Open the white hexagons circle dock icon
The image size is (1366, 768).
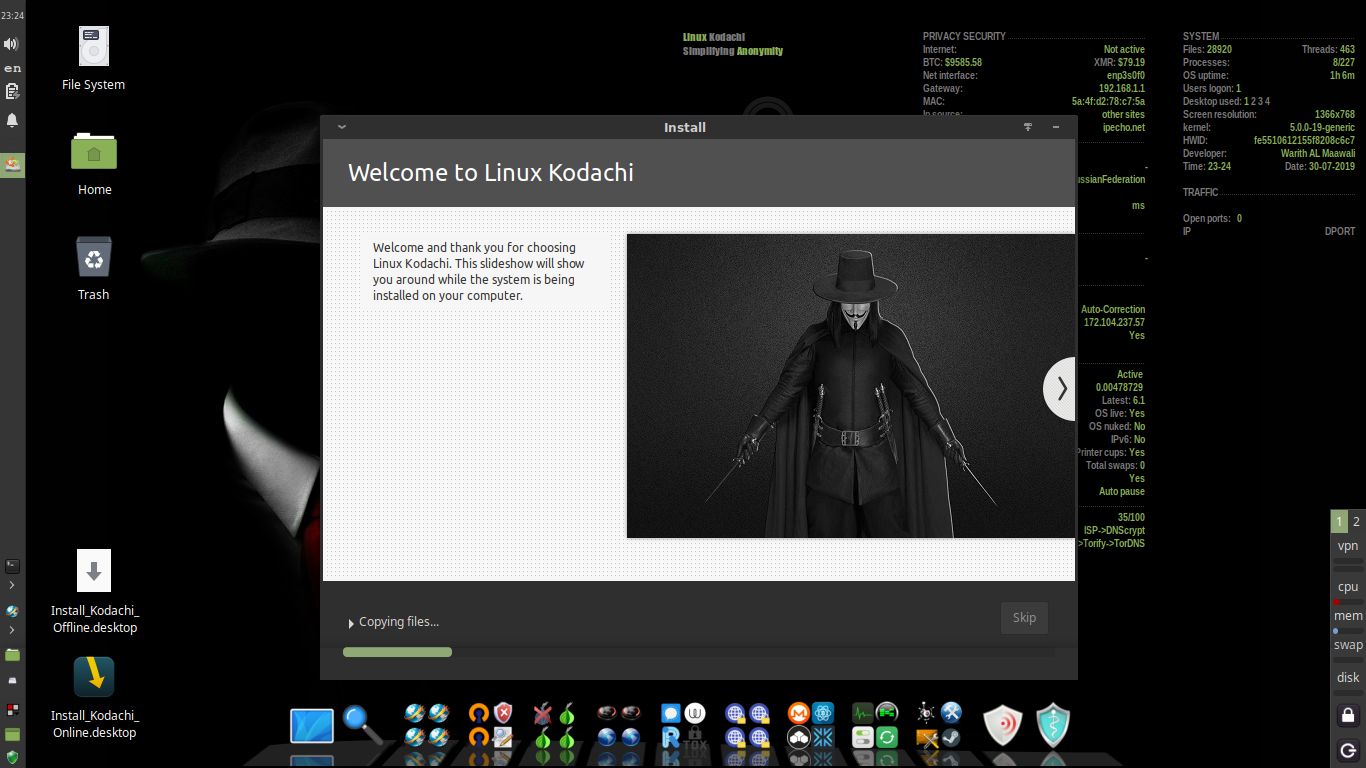[x=798, y=738]
